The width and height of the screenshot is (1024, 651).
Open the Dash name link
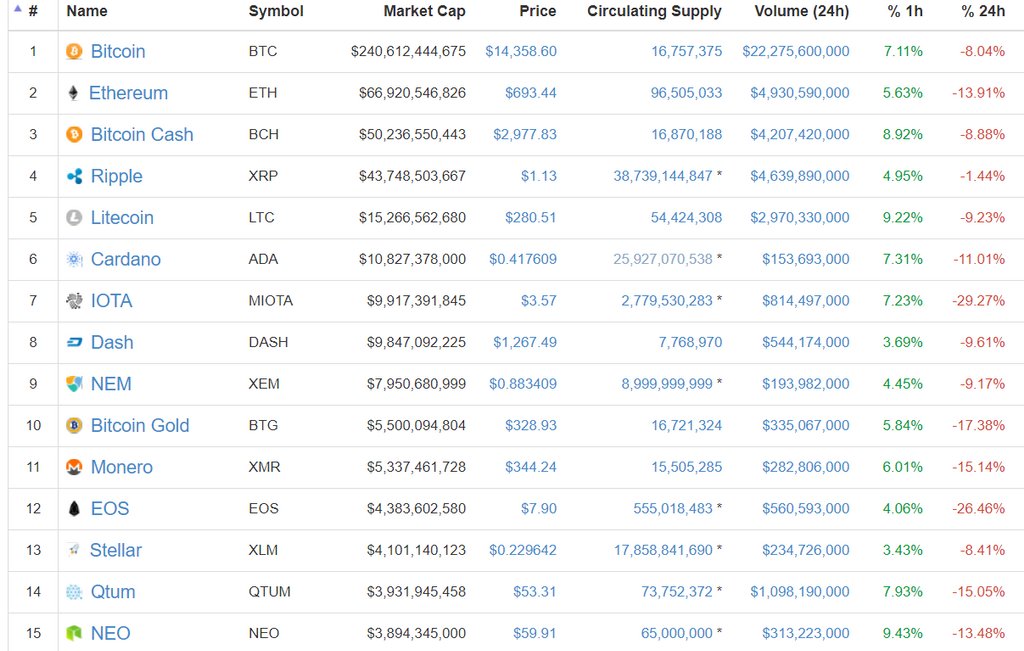coord(112,342)
